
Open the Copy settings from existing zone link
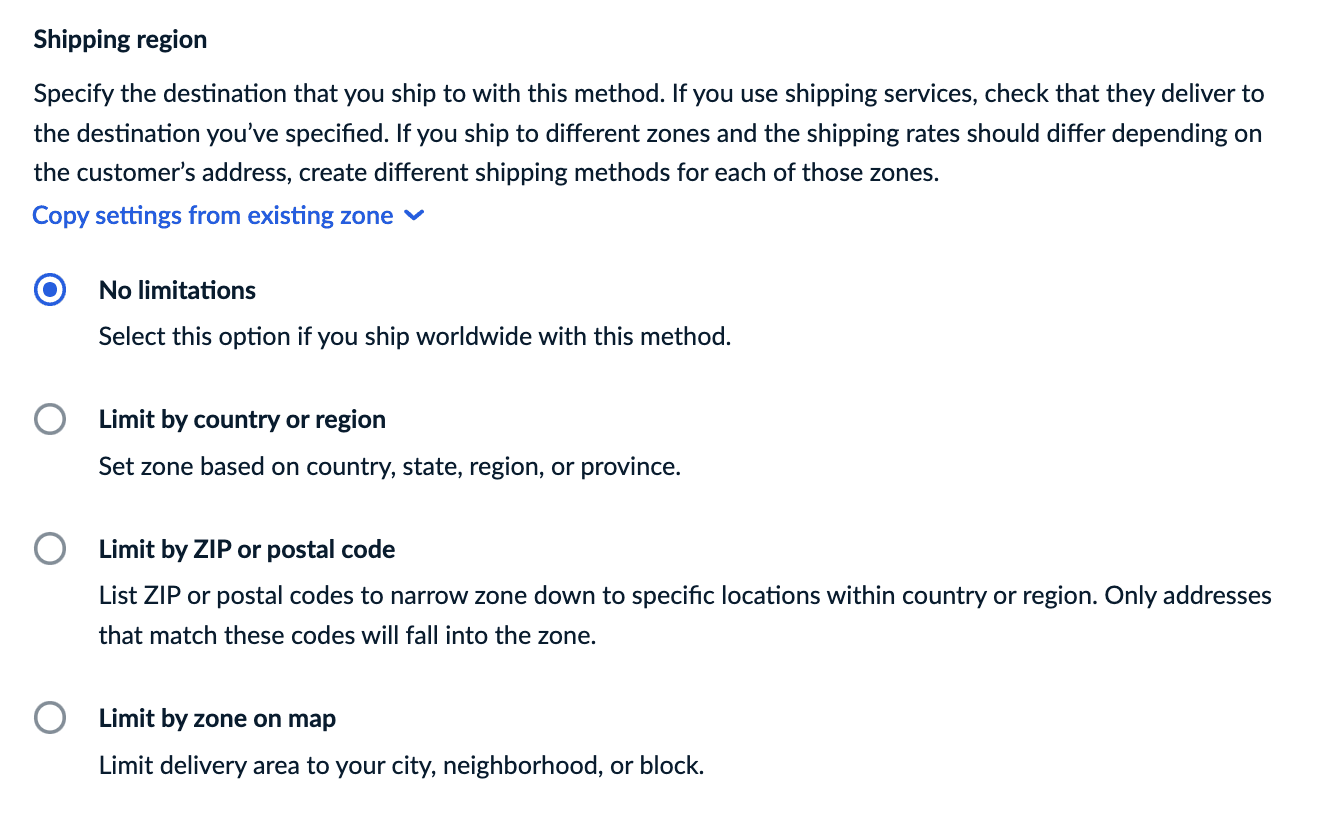coord(213,216)
